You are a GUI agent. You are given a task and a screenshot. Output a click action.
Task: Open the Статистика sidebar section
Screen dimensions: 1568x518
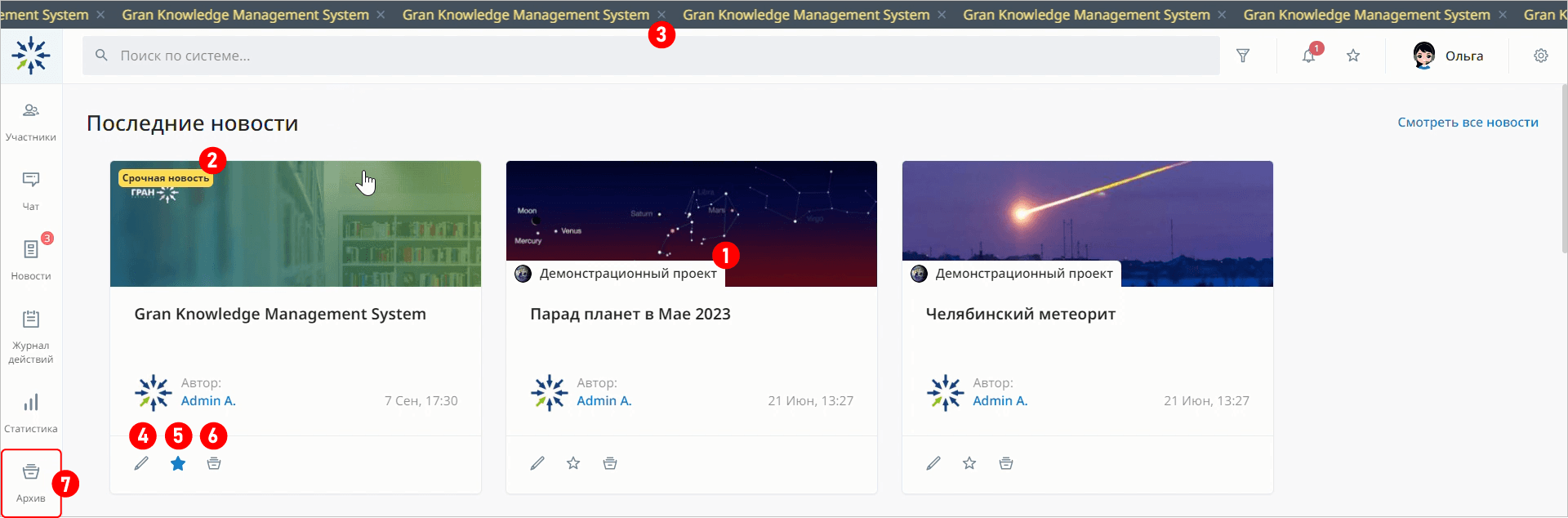[x=31, y=413]
